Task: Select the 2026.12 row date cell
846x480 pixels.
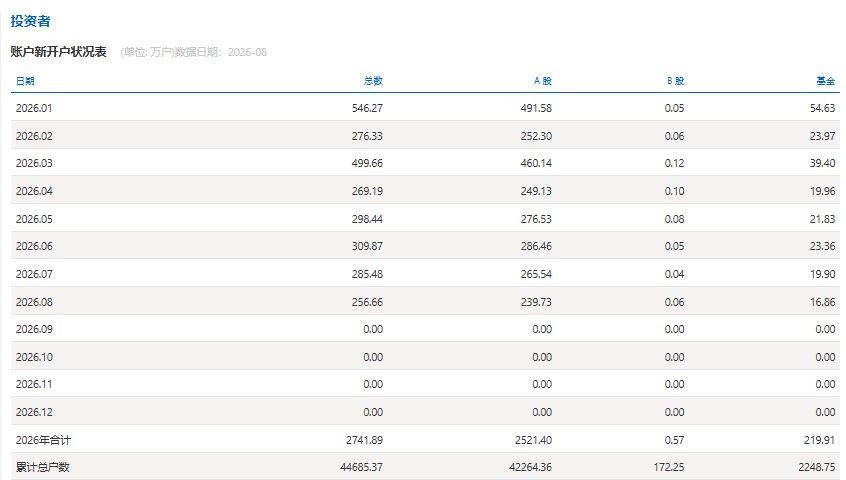Action: pos(34,412)
